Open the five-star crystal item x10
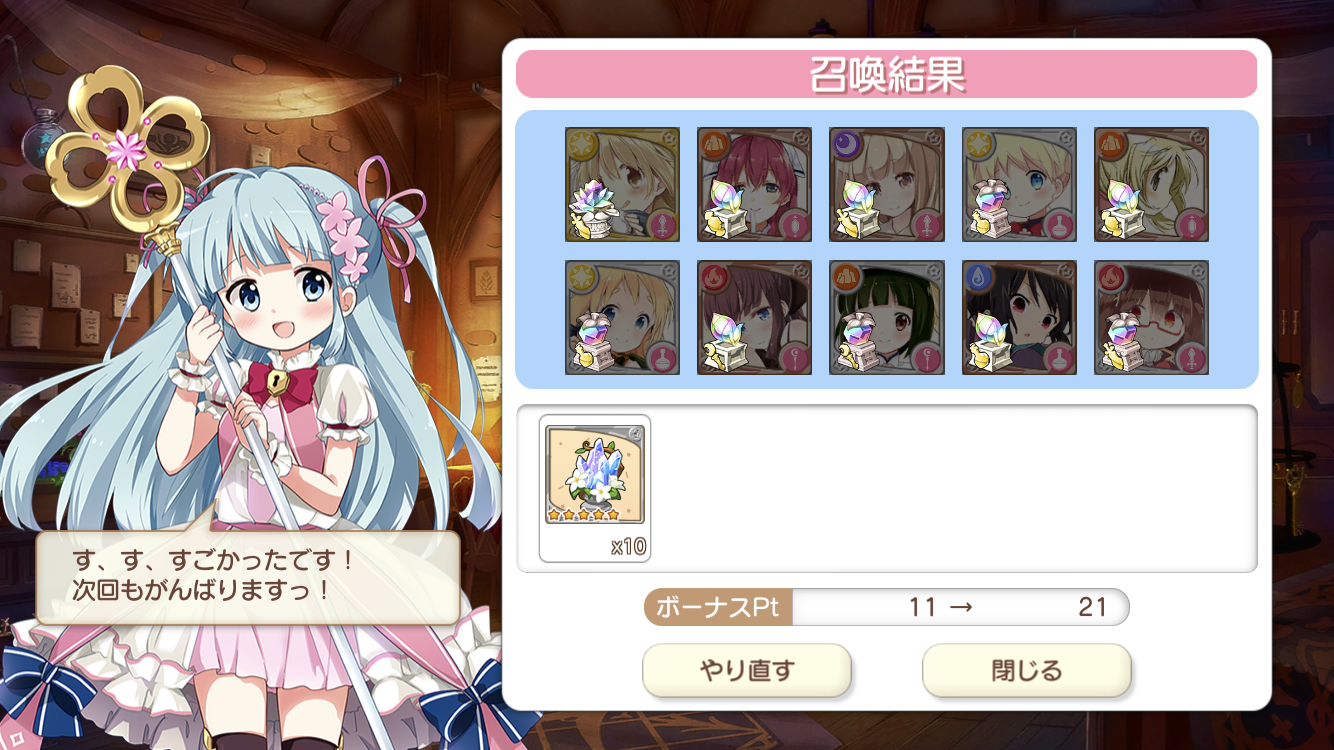Viewport: 1334px width, 750px height. click(595, 488)
